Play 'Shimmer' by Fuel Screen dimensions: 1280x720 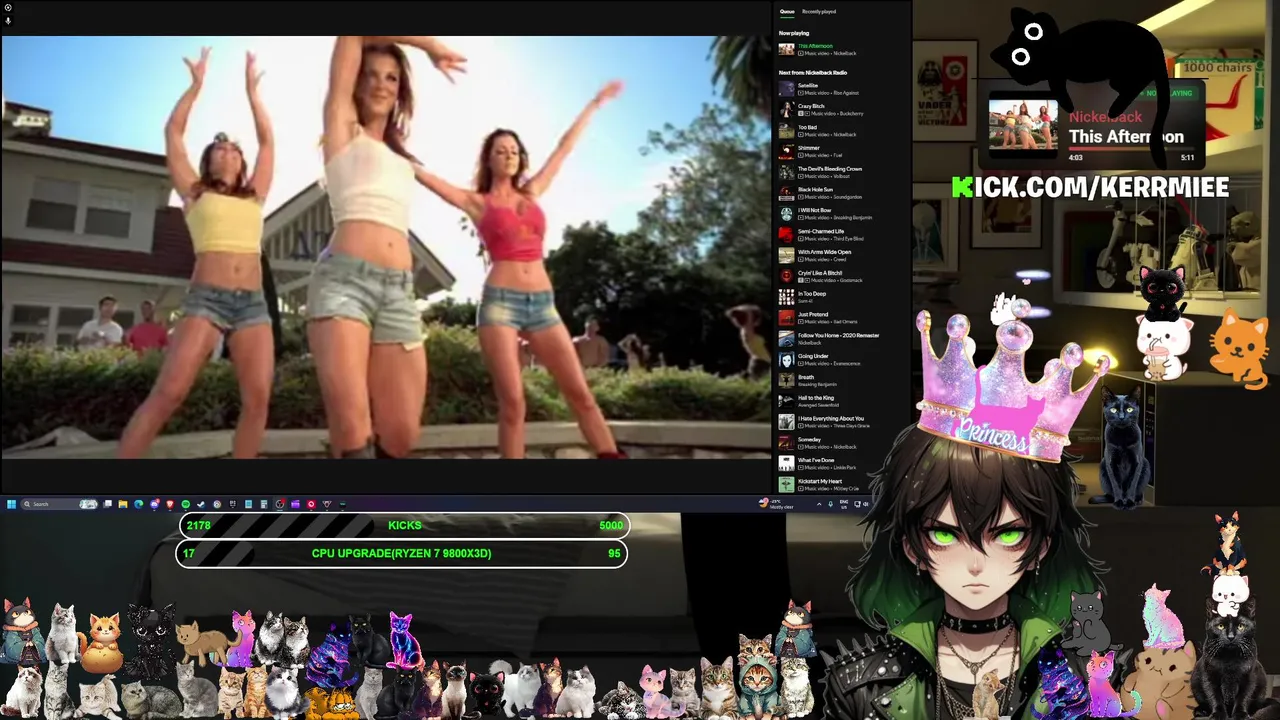[x=840, y=152]
